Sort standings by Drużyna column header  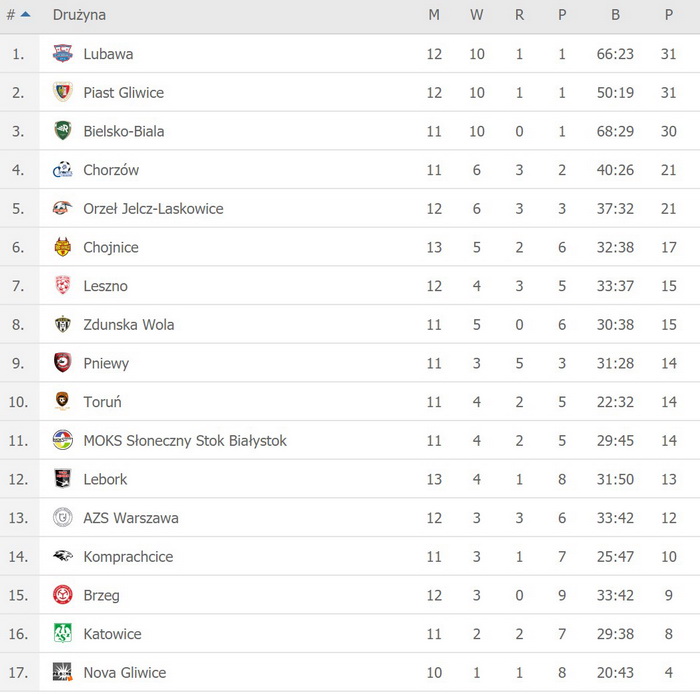coord(79,15)
